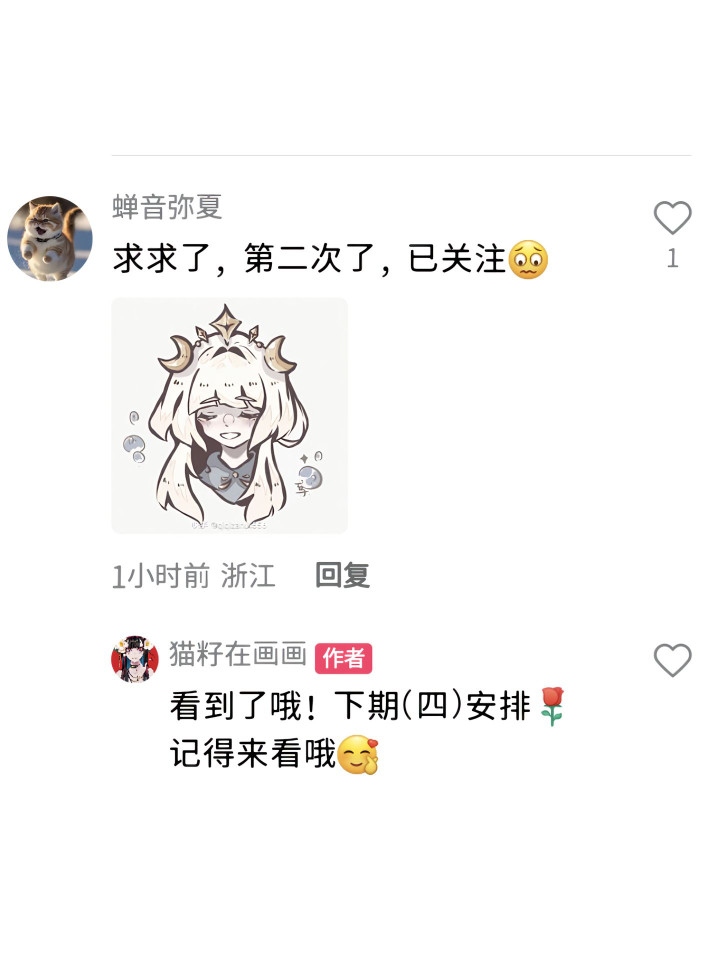Like the comment by 蝉音弥夏
This screenshot has width=720, height=960.
pos(672,217)
